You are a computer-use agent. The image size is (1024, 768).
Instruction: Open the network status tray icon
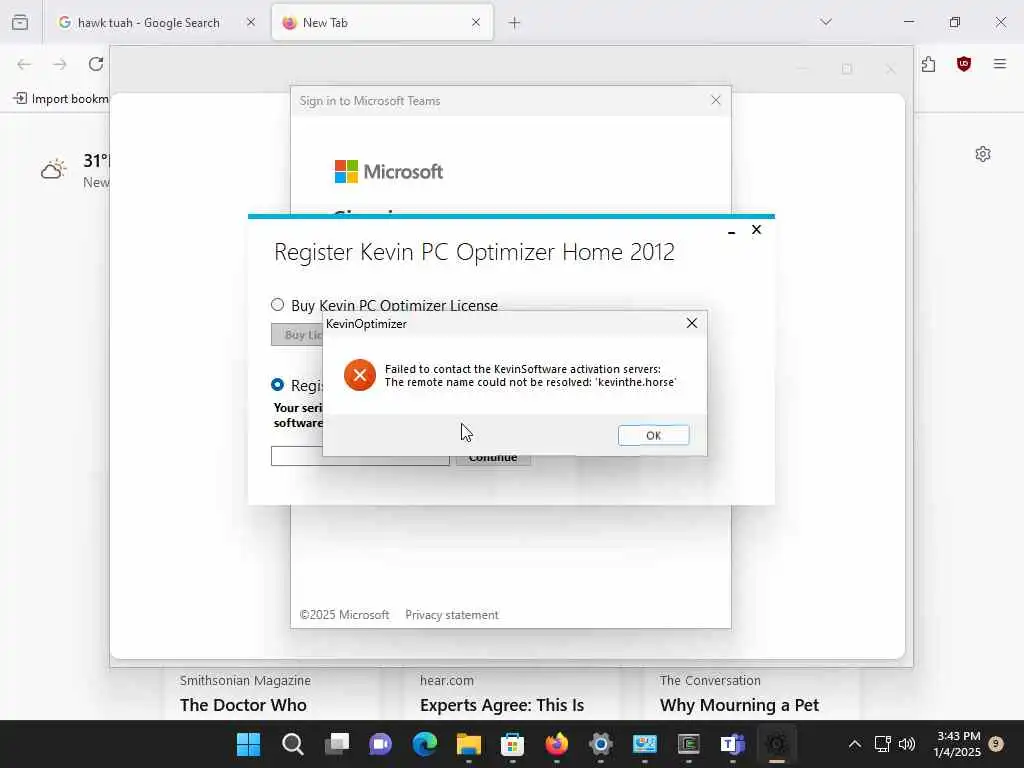883,744
